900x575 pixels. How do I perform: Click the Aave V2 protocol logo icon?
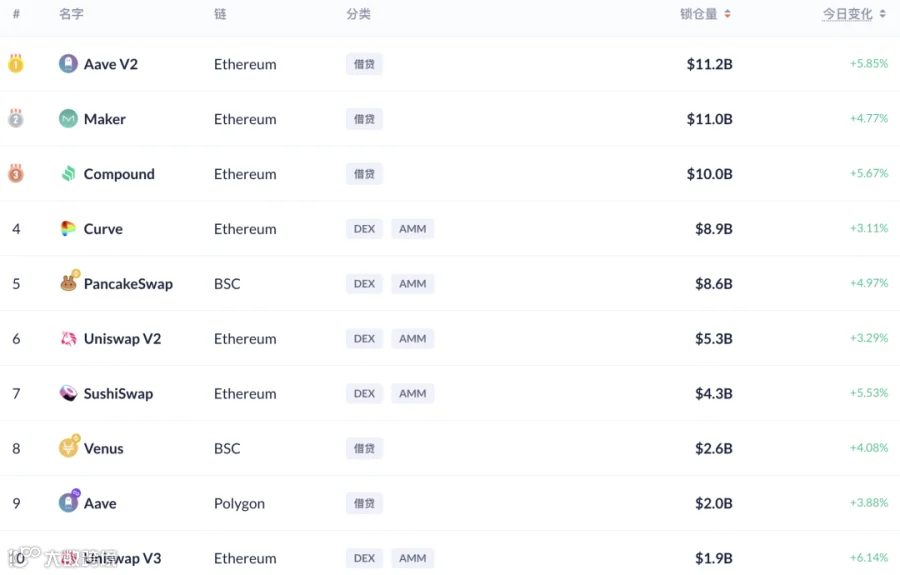[x=68, y=64]
